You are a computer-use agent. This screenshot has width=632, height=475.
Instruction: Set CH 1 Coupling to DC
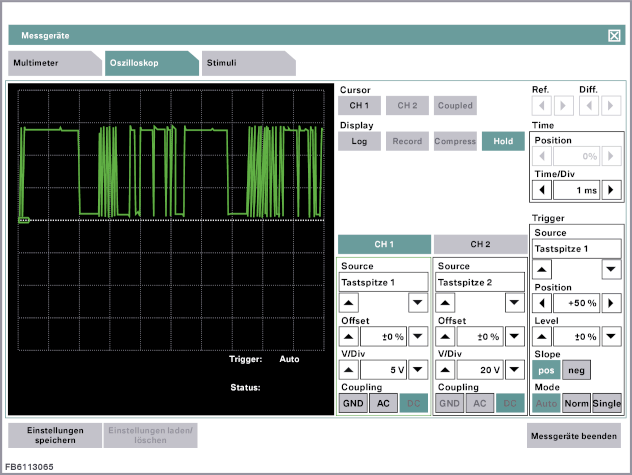414,403
